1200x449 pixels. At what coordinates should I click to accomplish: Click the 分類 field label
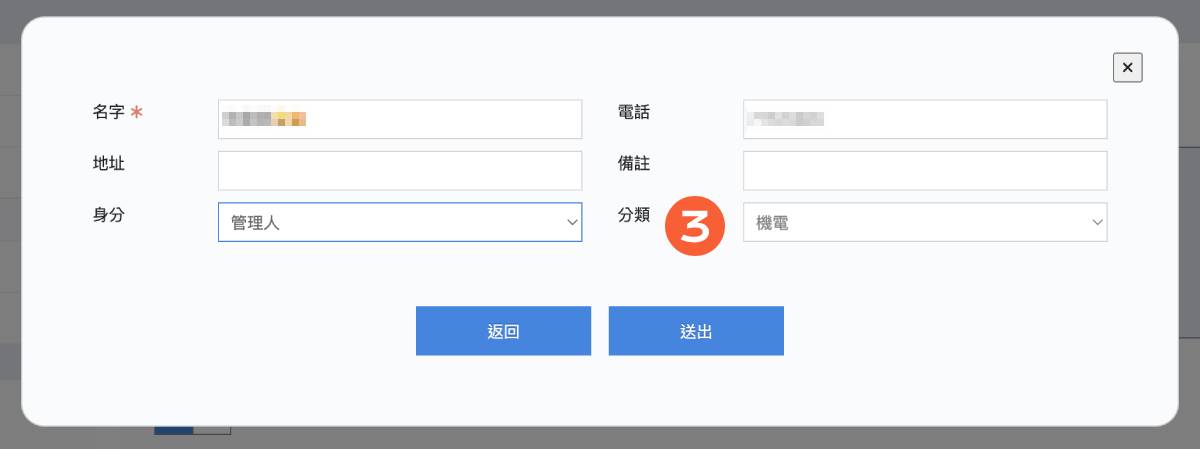[x=634, y=214]
